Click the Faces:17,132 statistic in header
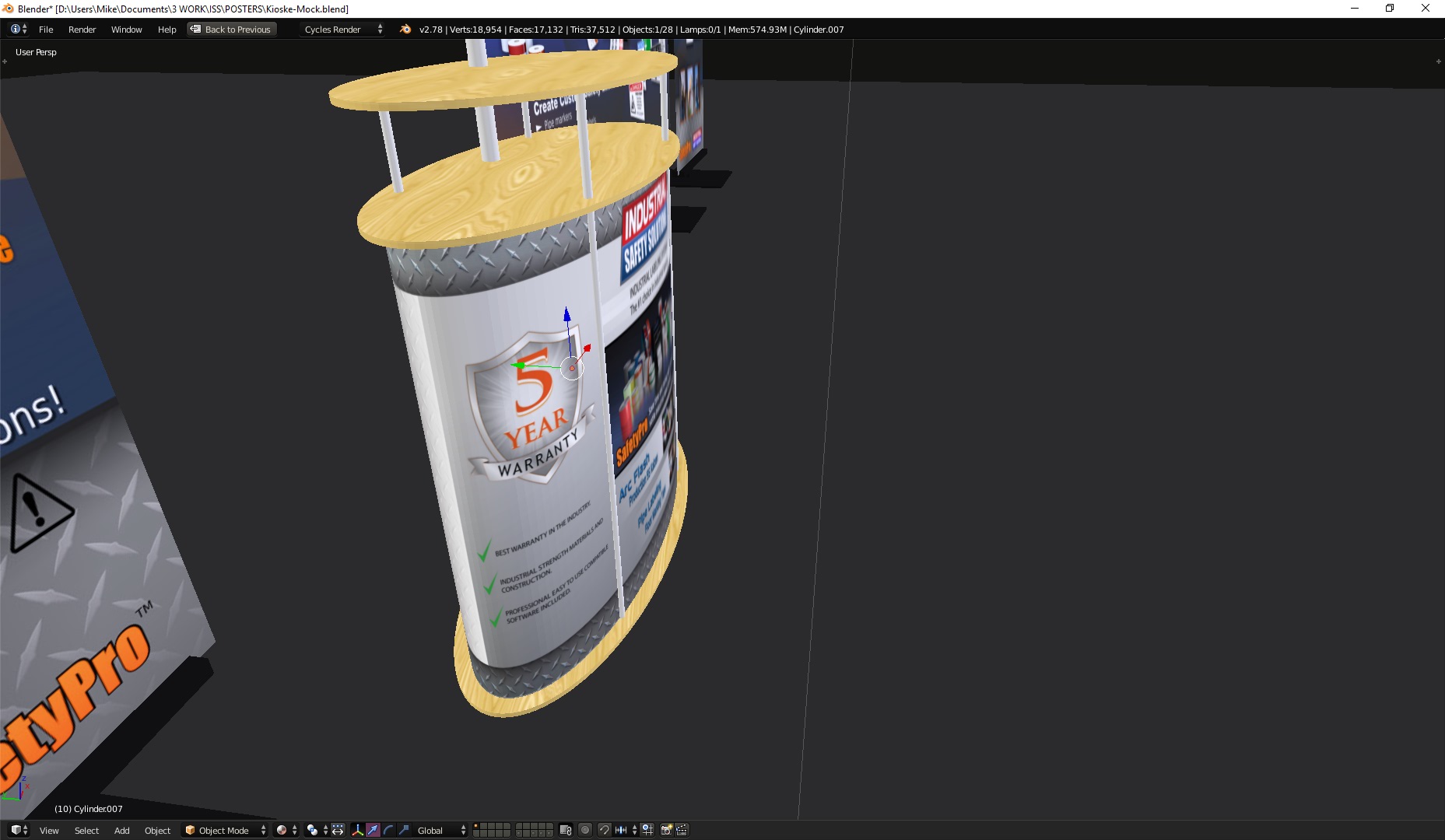The height and width of the screenshot is (840, 1445). pyautogui.click(x=535, y=30)
